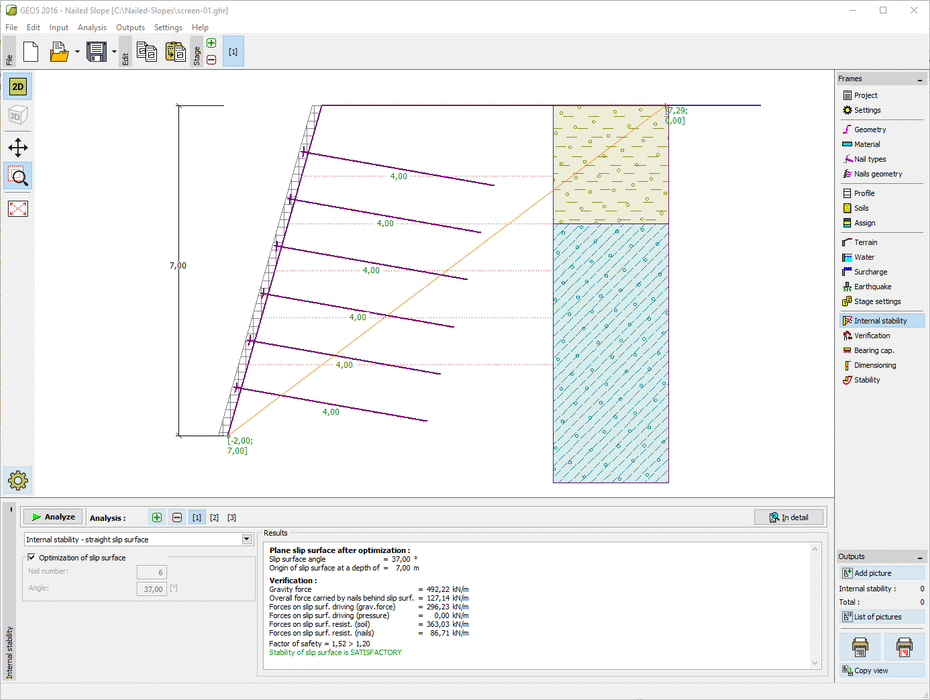Open the Internal stability slip surface dropdown
Screen dimensions: 930x700
point(246,539)
